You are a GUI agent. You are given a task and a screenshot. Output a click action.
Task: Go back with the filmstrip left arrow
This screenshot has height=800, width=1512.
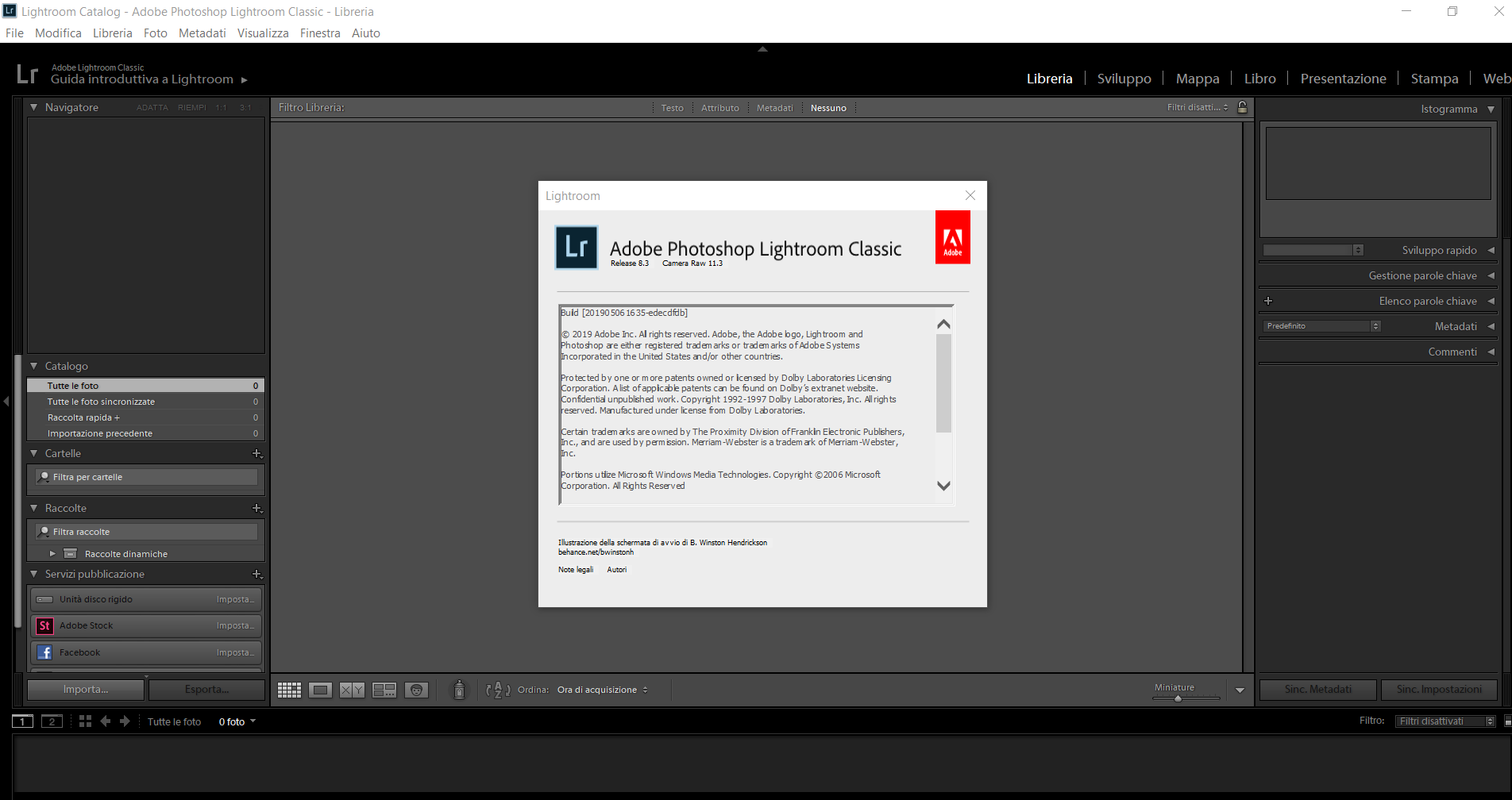(105, 721)
